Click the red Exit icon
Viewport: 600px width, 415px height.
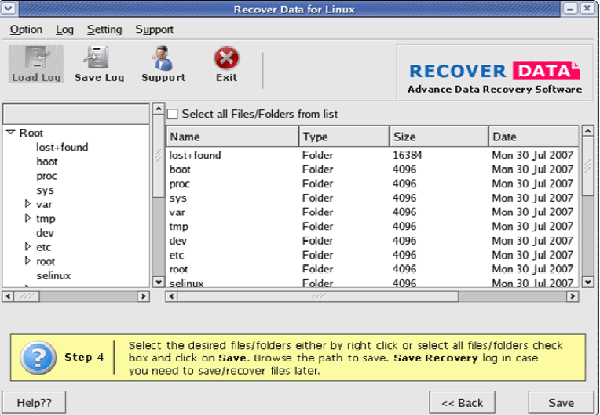(x=227, y=63)
